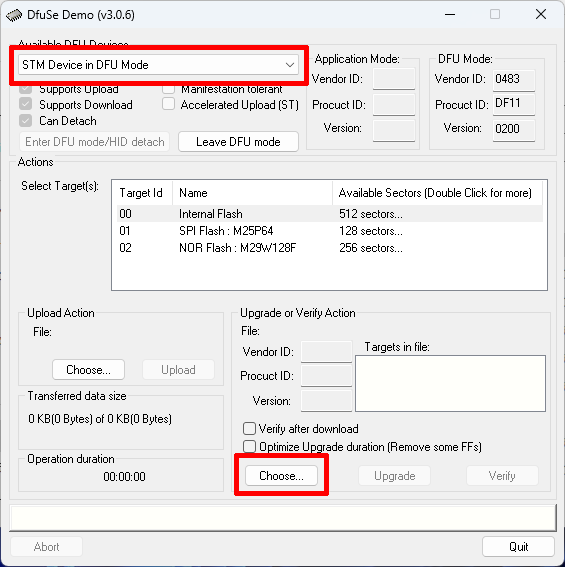Click the DfuSe Demo chip icon in title bar
Viewport: 565px width, 567px height.
(14, 16)
